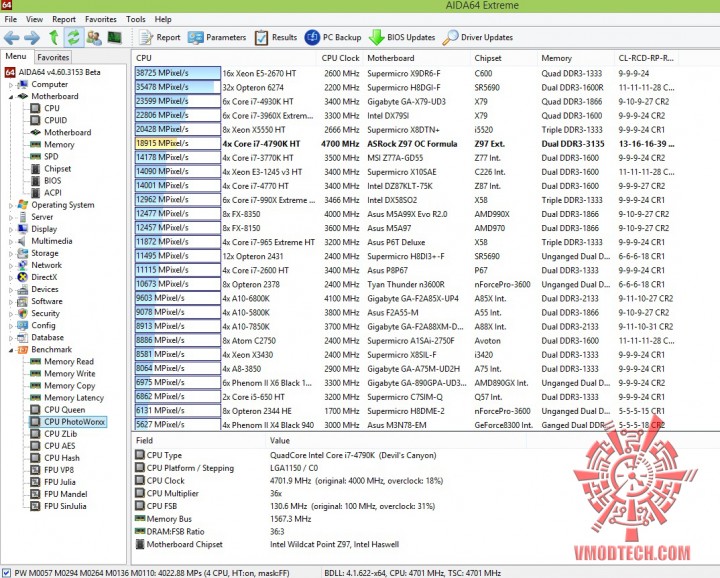Select the BIOS tree item

point(45,180)
